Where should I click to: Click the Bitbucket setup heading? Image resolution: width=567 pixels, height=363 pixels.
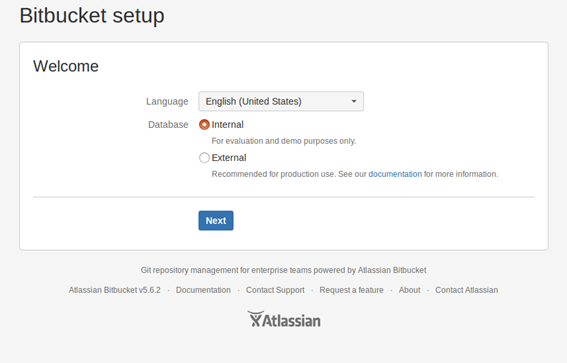92,16
